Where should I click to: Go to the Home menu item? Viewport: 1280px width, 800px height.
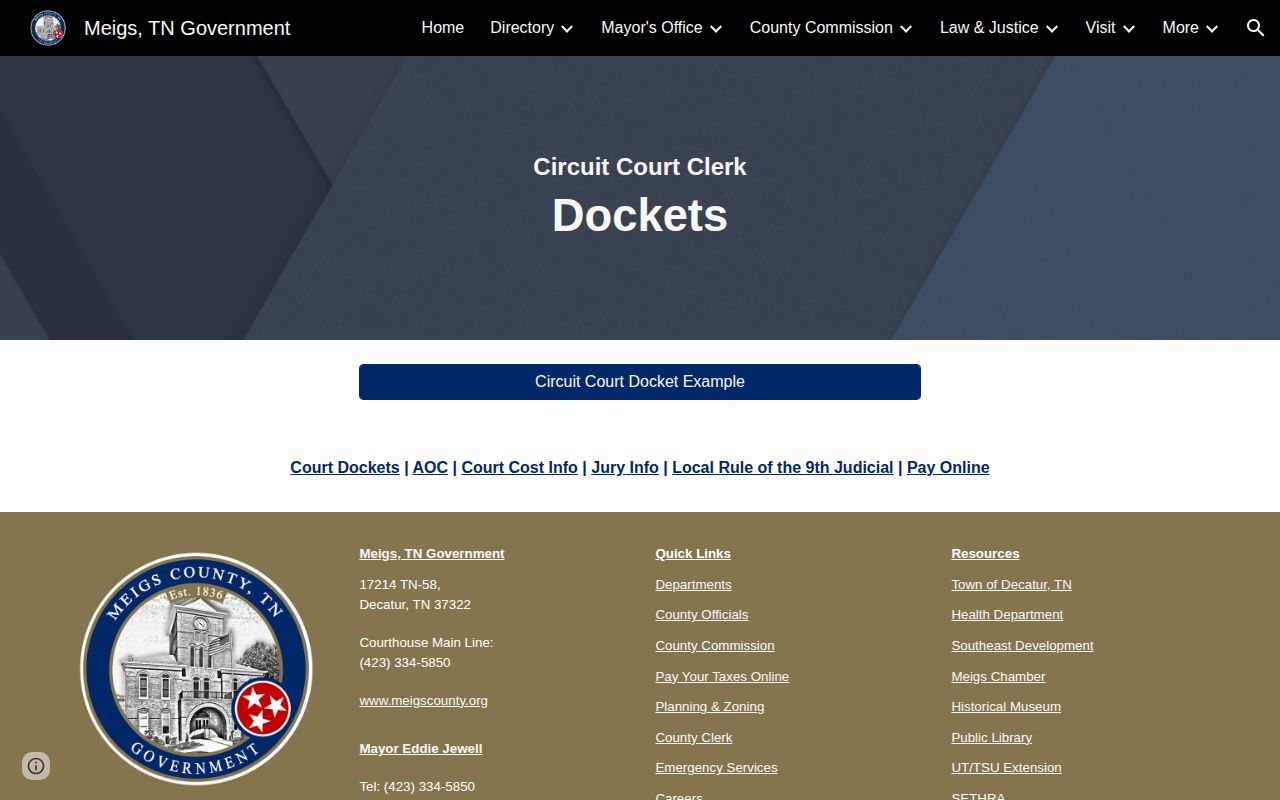point(443,28)
